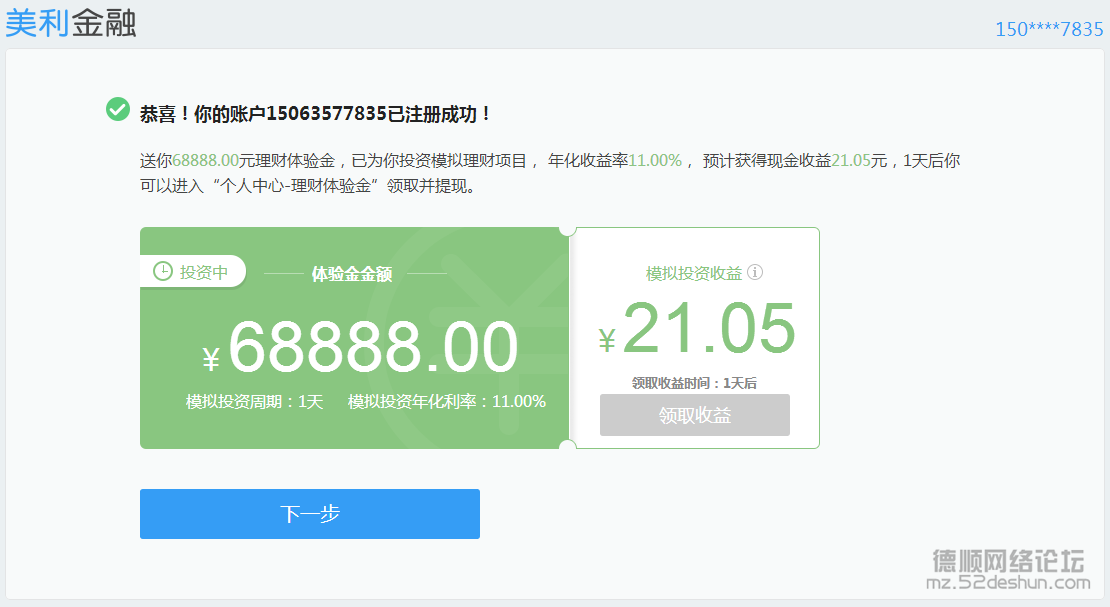1110x607 pixels.
Task: Open account menu 150****7835
Action: (x=1049, y=29)
